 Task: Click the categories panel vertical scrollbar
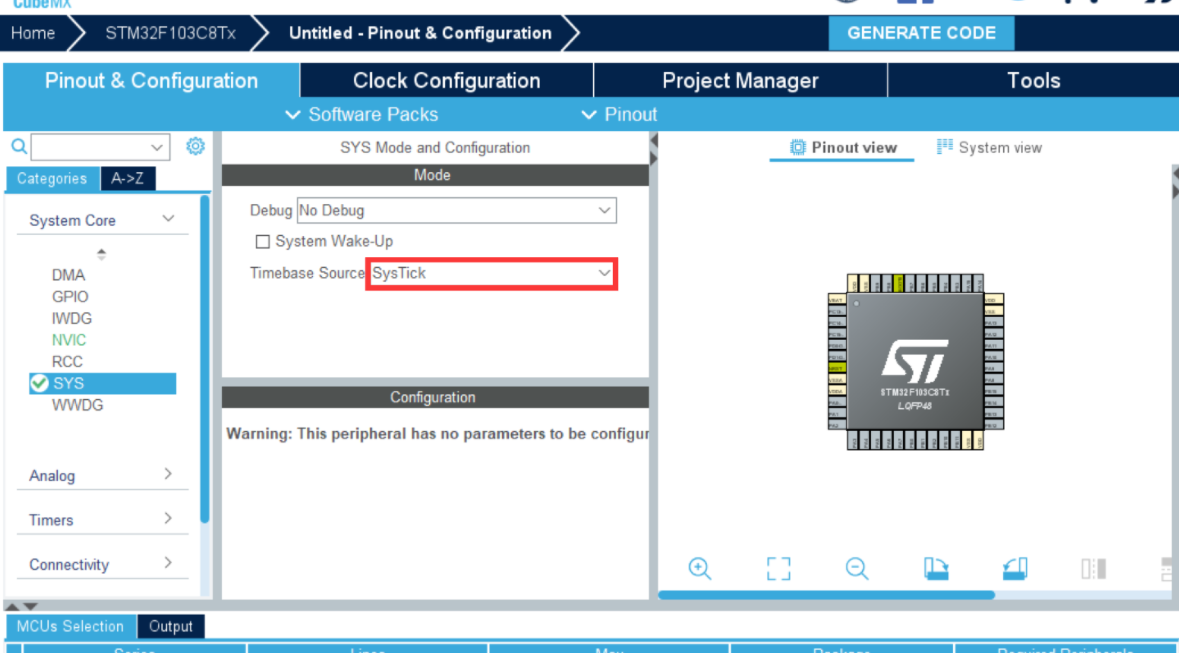(x=205, y=359)
